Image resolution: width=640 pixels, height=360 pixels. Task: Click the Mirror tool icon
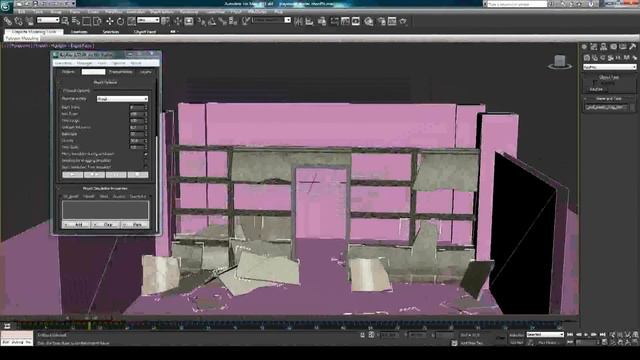click(x=299, y=21)
